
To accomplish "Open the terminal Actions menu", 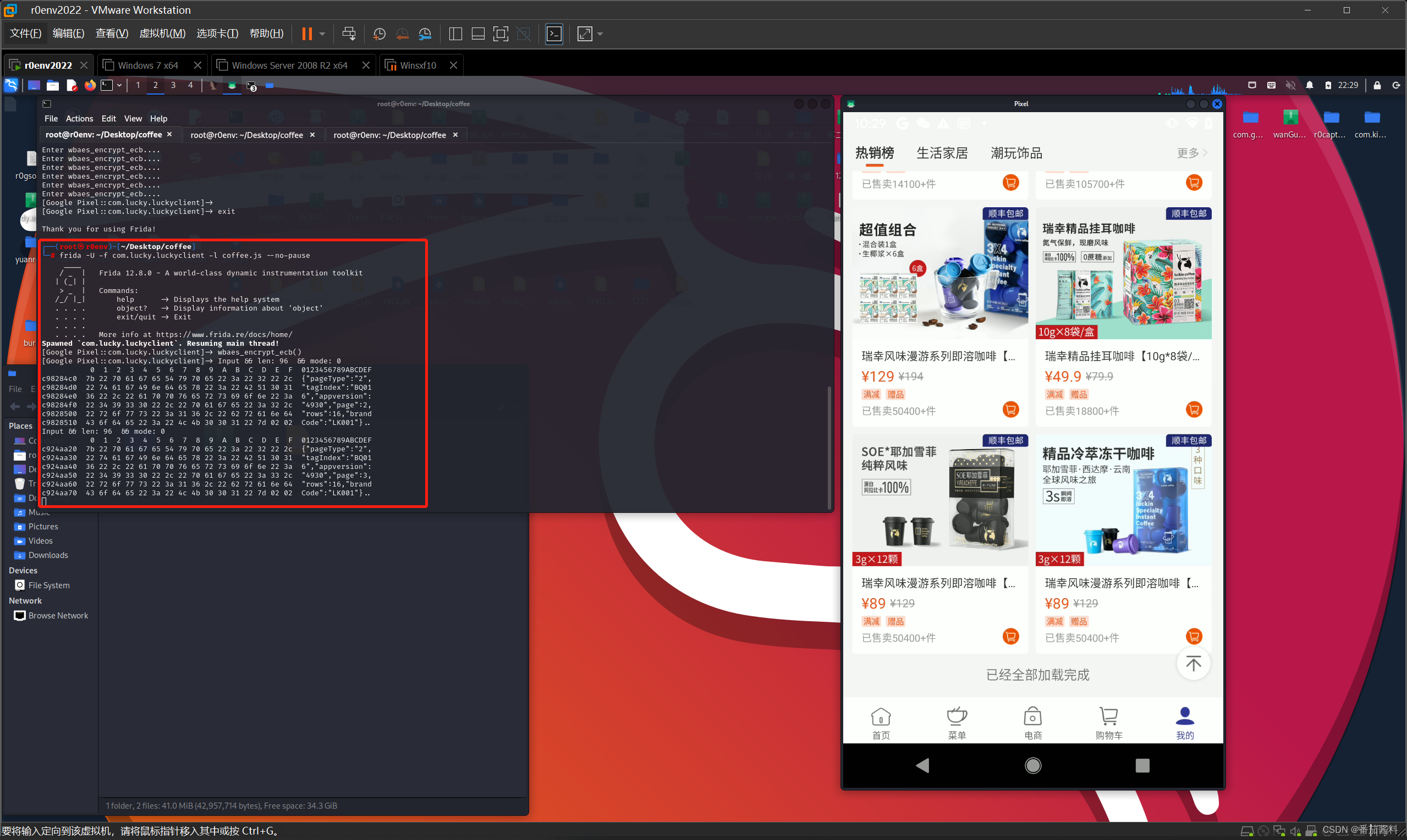I will click(x=79, y=118).
